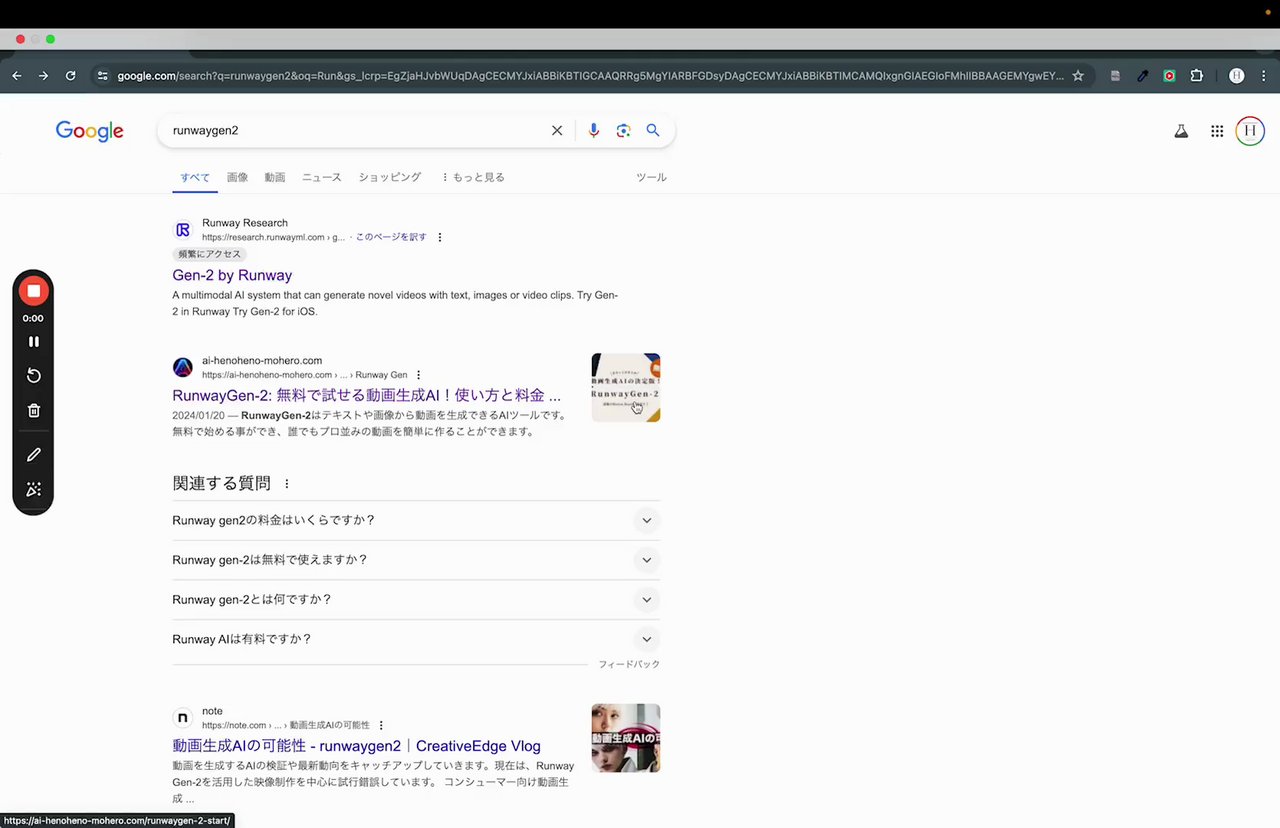
Task: Open RunwayGen-2: 無料で試せる動画生成AI result
Action: pos(367,396)
